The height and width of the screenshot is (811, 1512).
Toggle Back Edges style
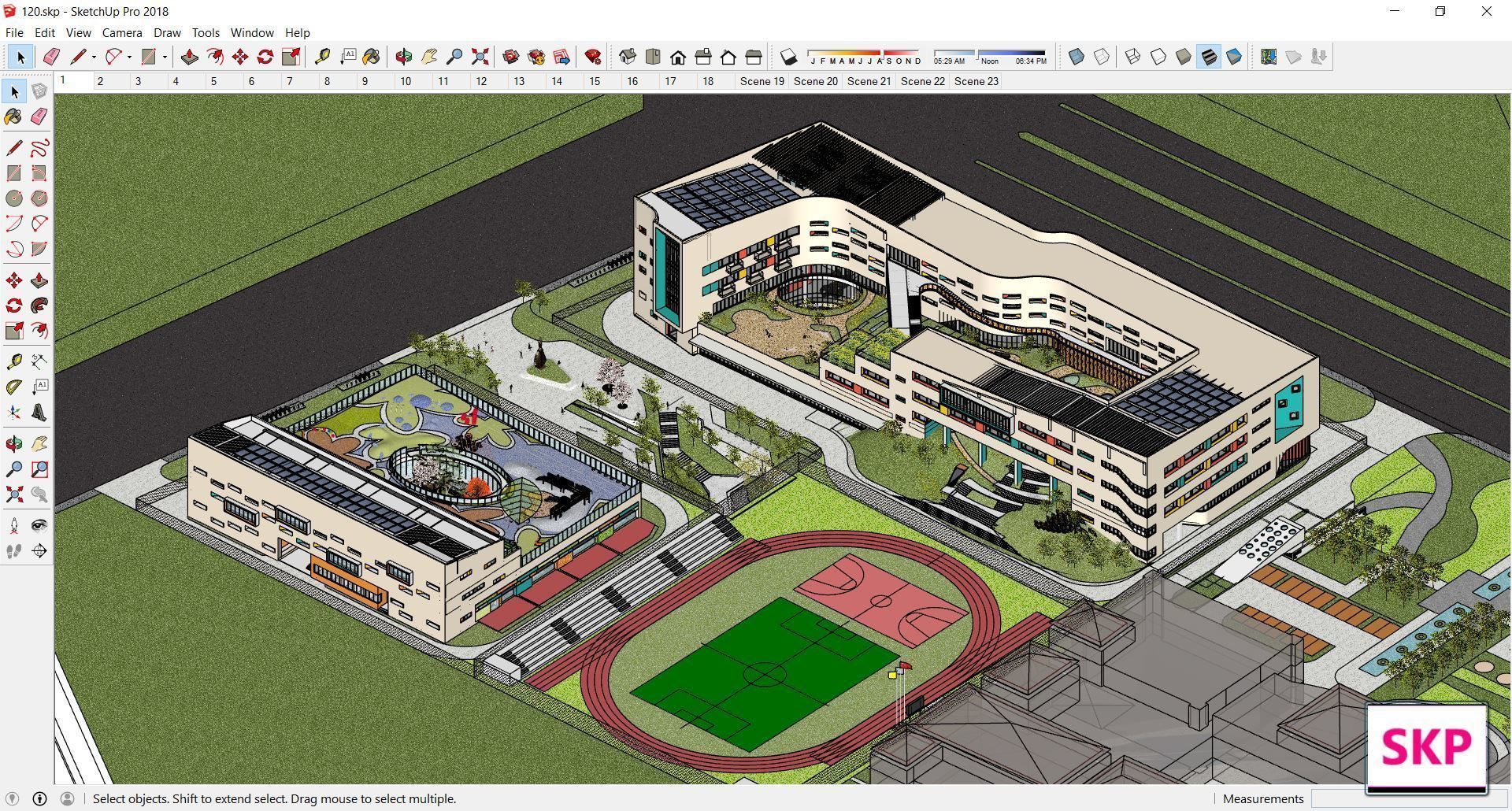1102,57
